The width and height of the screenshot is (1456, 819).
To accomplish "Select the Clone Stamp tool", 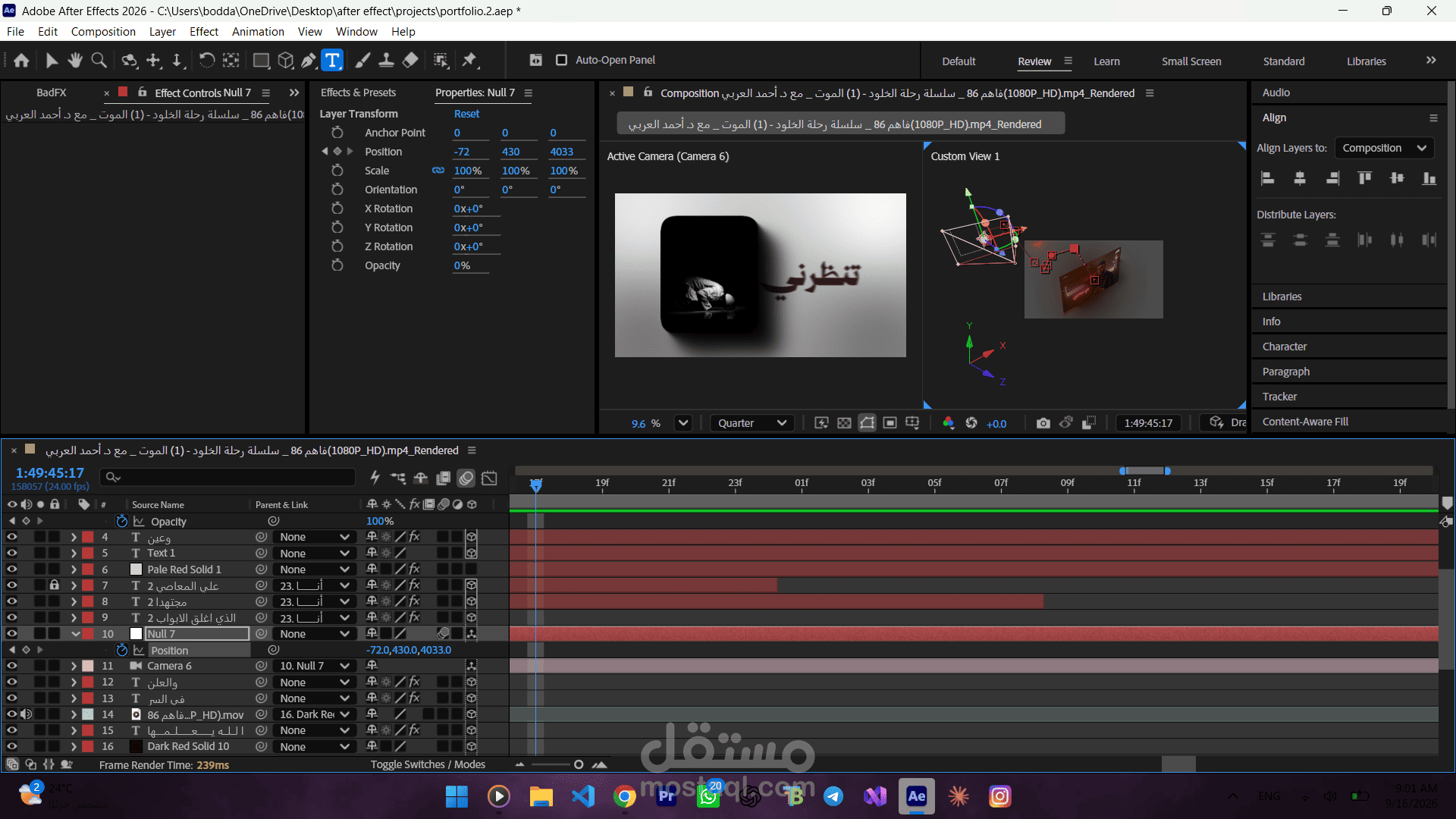I will pos(386,60).
